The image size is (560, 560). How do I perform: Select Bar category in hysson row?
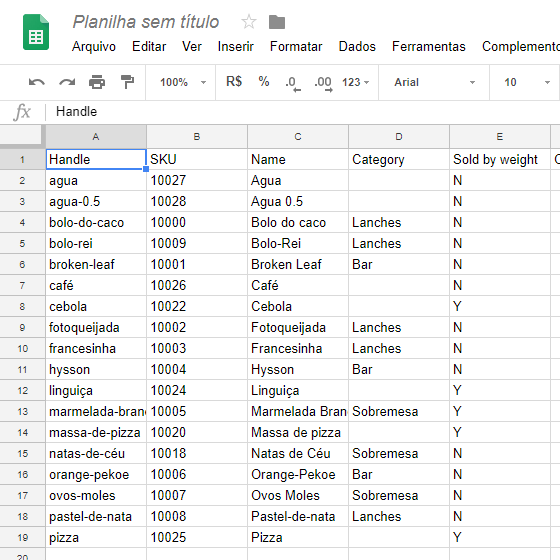pyautogui.click(x=399, y=370)
